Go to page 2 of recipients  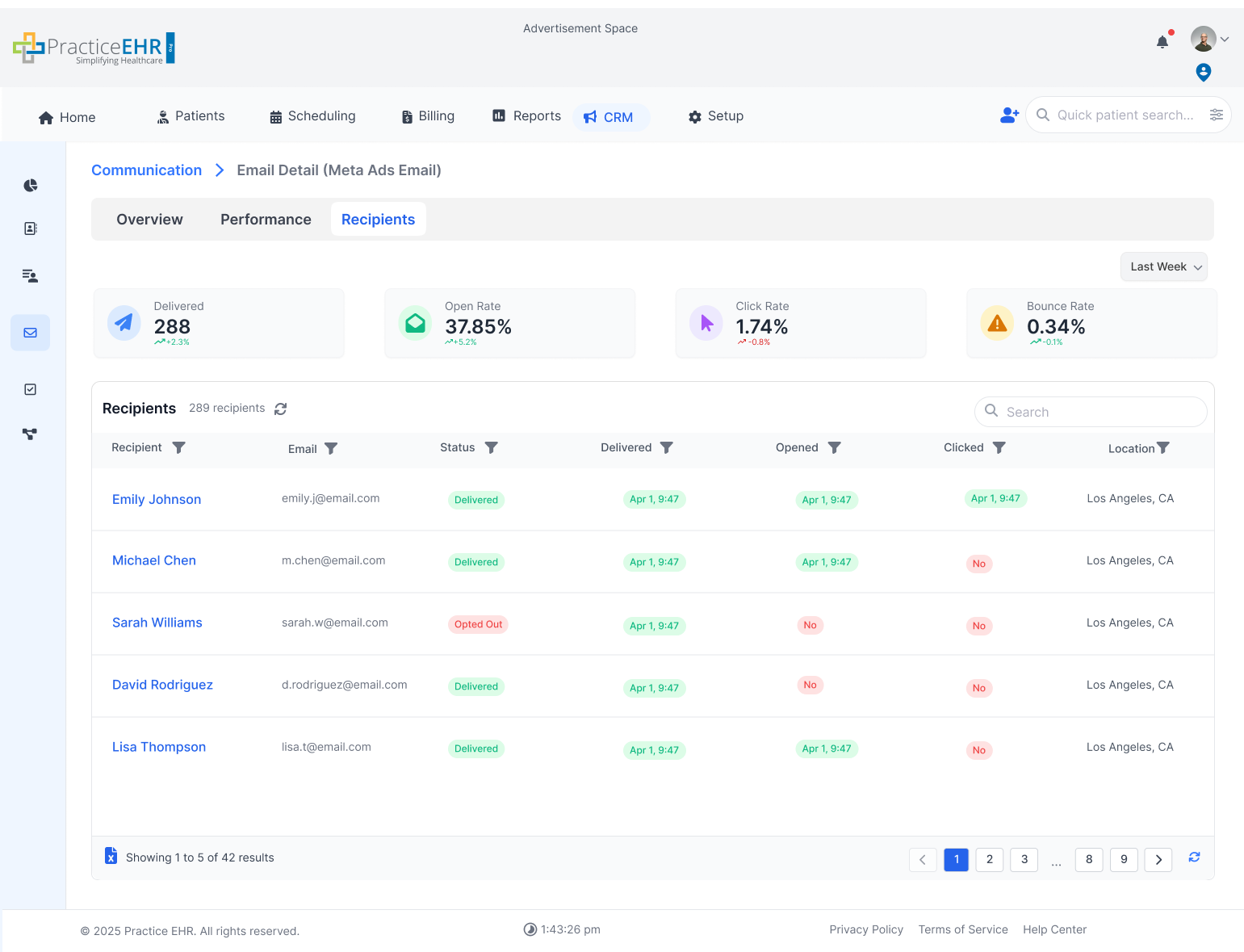click(x=989, y=860)
